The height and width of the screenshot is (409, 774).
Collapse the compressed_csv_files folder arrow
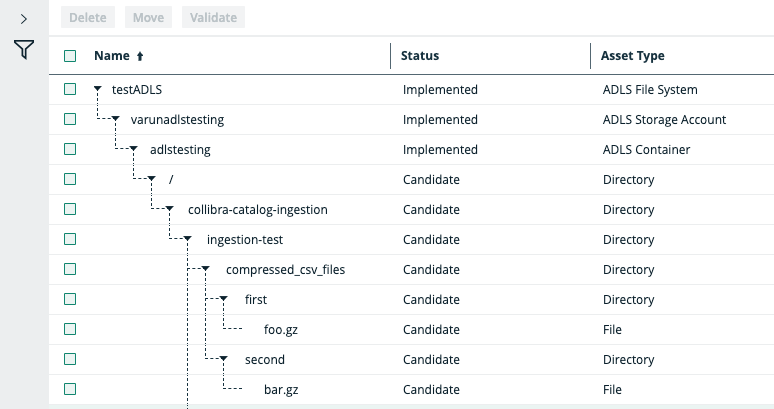tap(205, 269)
